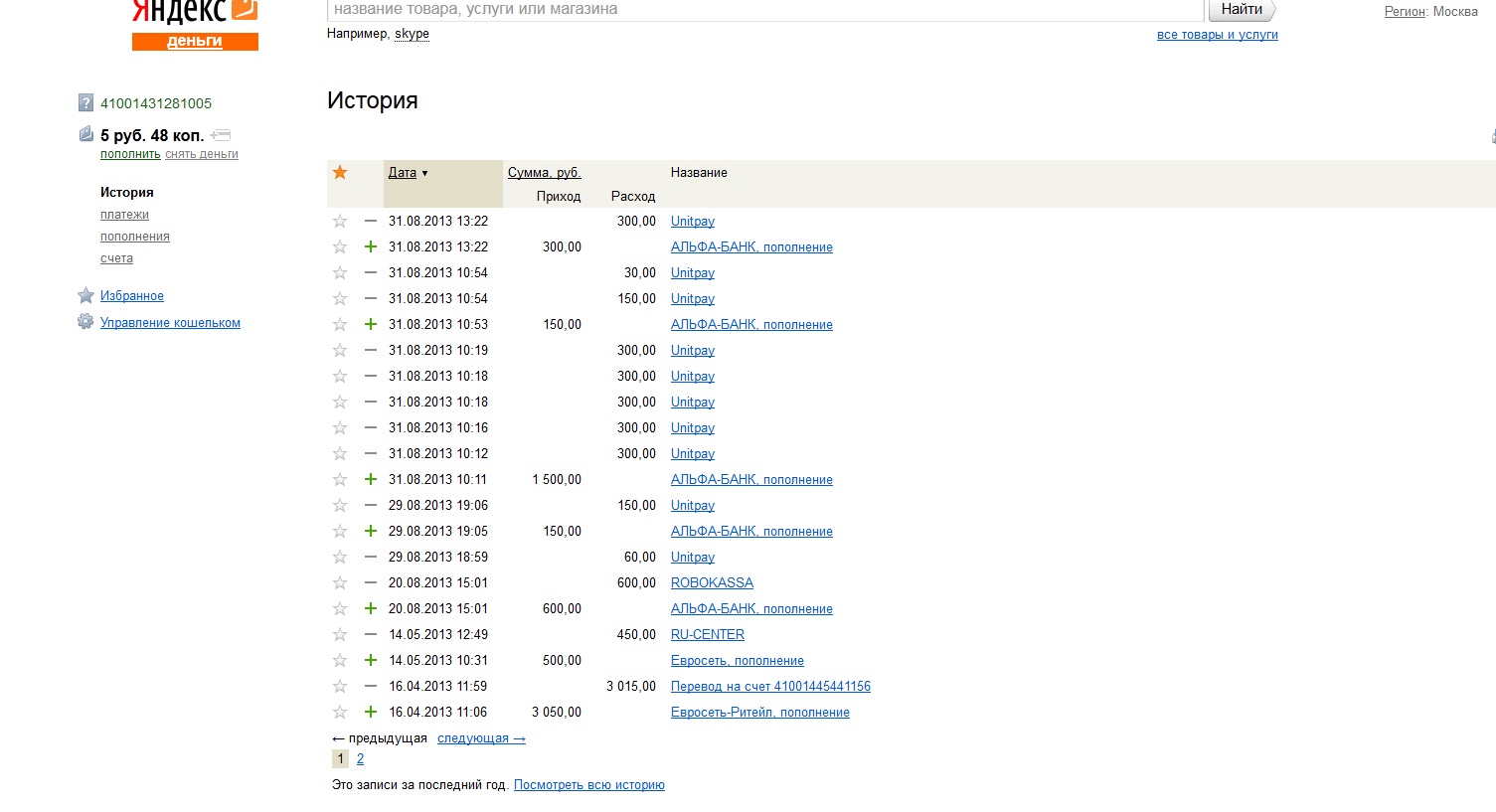Open платежи in sidebar
The height and width of the screenshot is (812, 1496).
pos(124,214)
